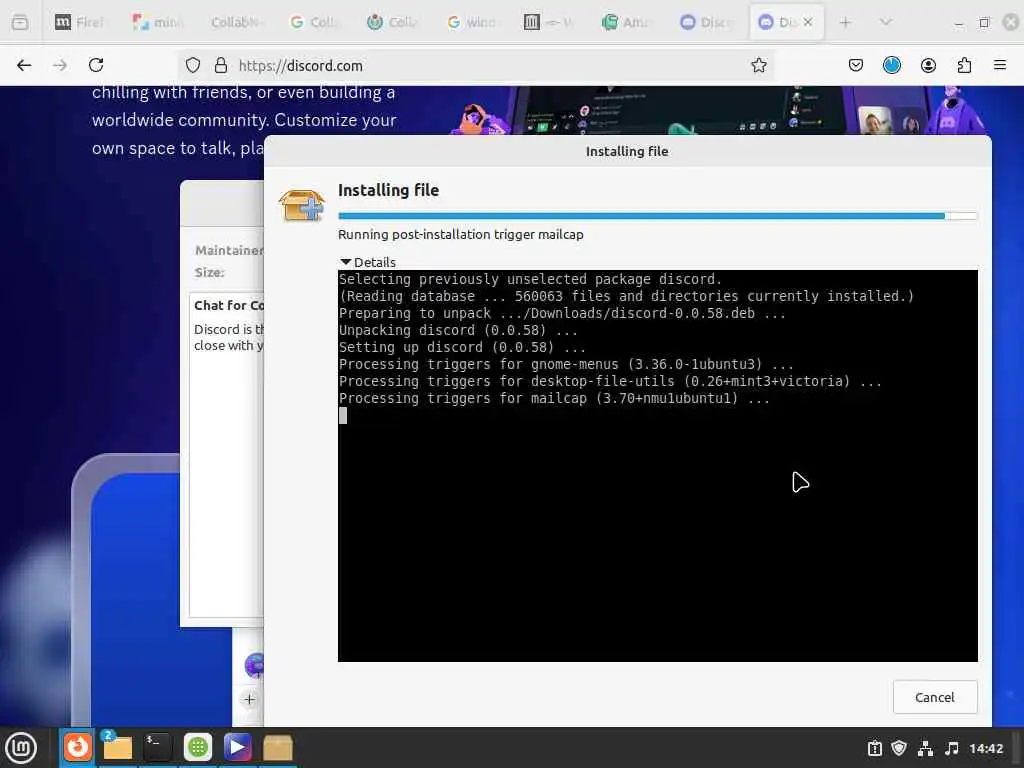Click the package installer taskbar icon
Image resolution: width=1024 pixels, height=768 pixels.
(x=278, y=747)
